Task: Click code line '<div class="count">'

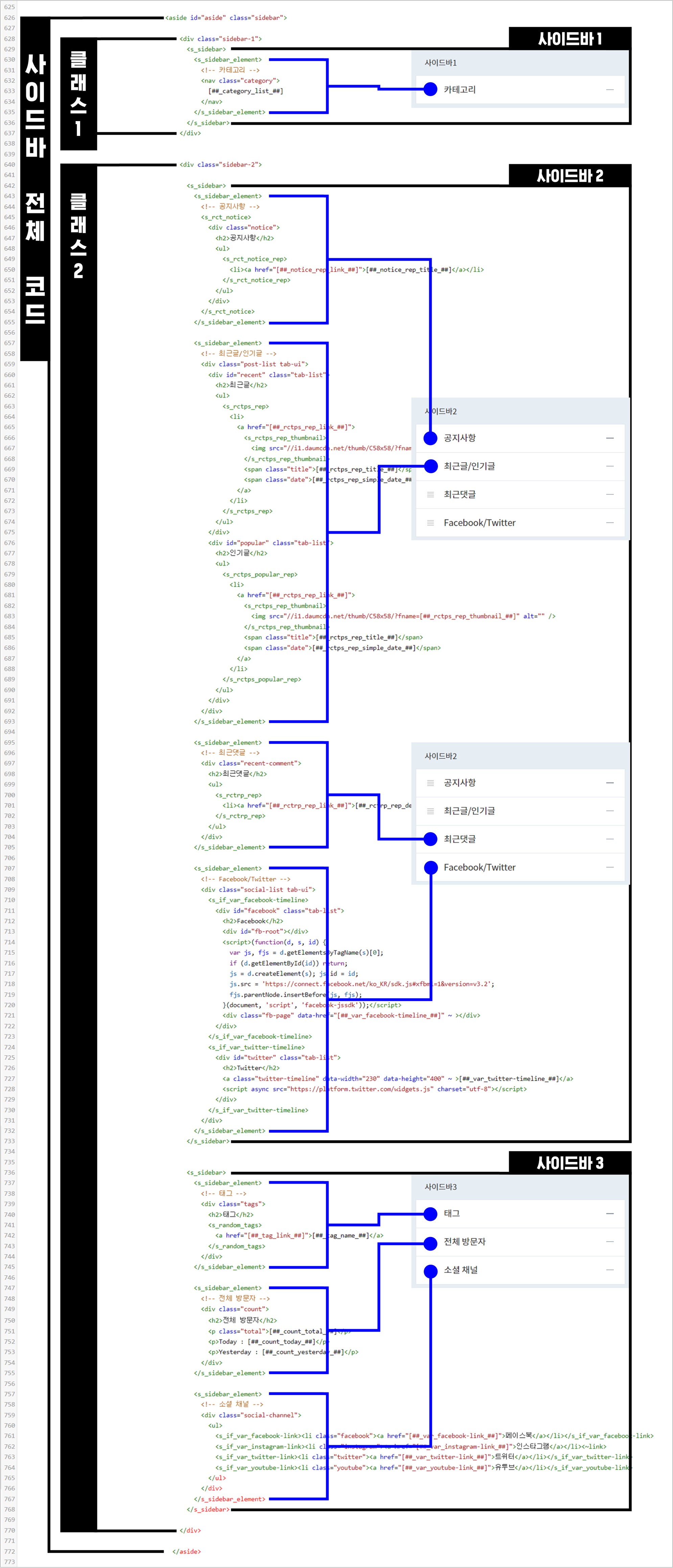Action: (235, 1309)
